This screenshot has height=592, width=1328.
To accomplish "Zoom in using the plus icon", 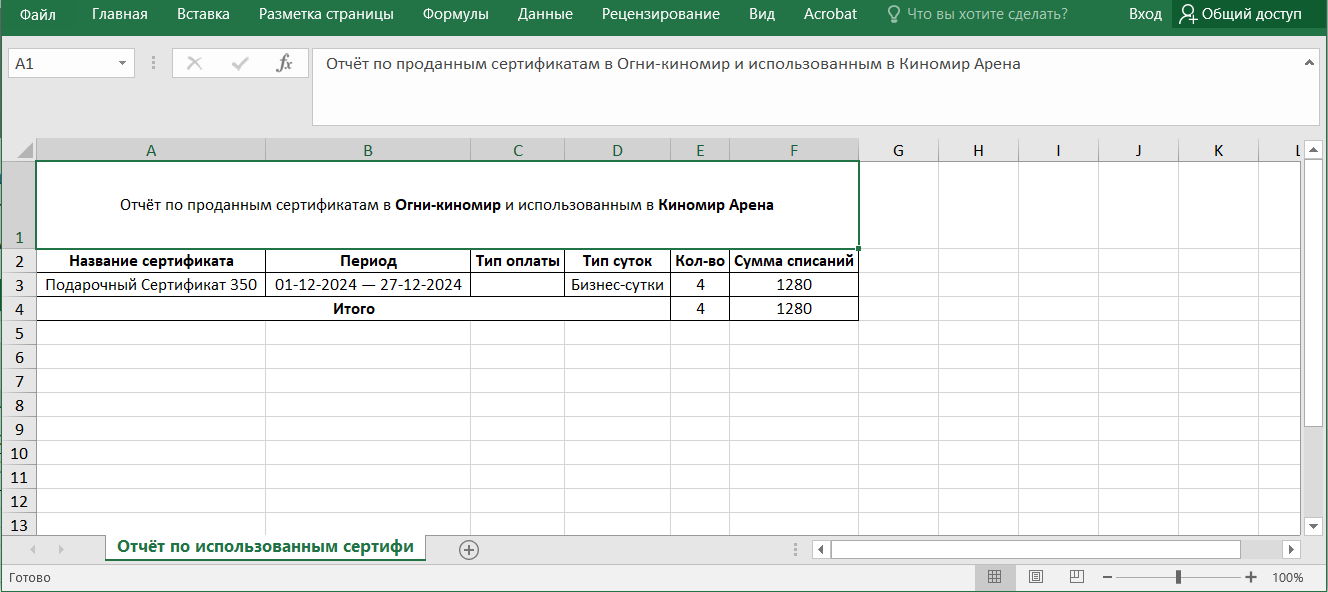I will 1251,577.
